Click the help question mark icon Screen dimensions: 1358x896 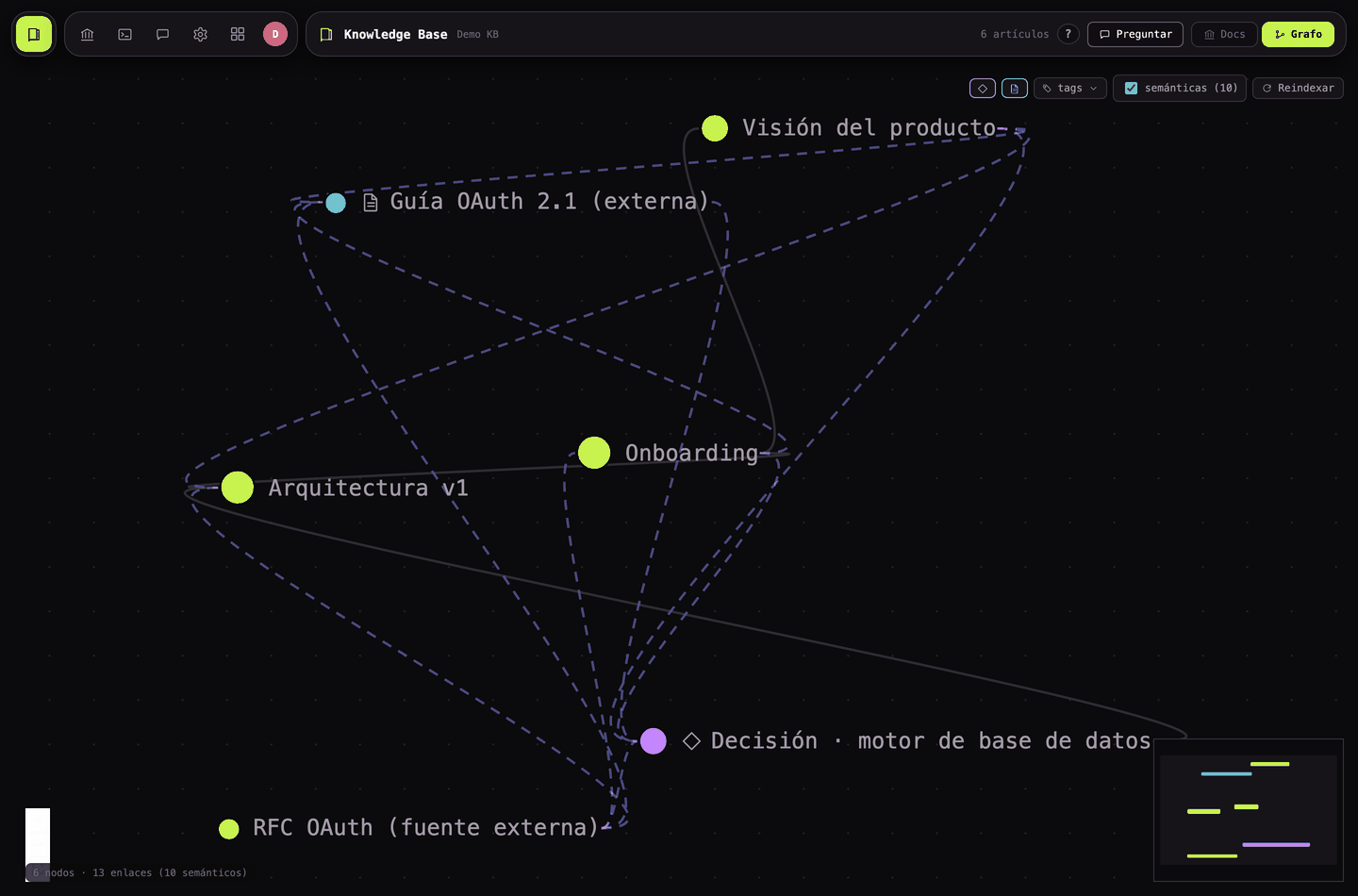(x=1068, y=34)
